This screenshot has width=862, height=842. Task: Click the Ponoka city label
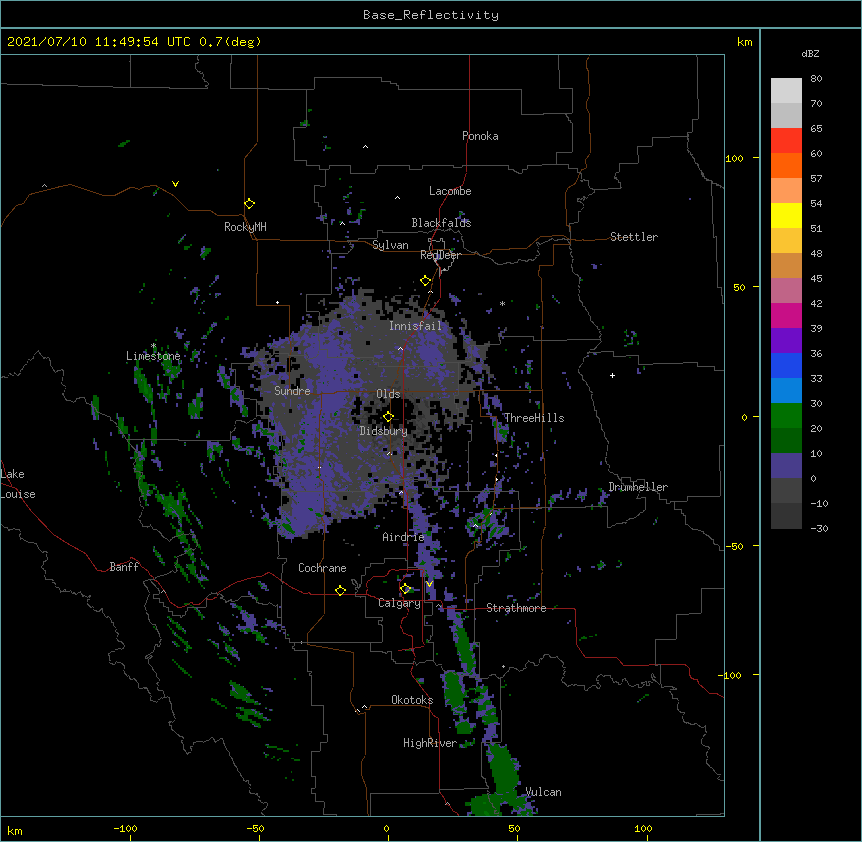coord(480,136)
